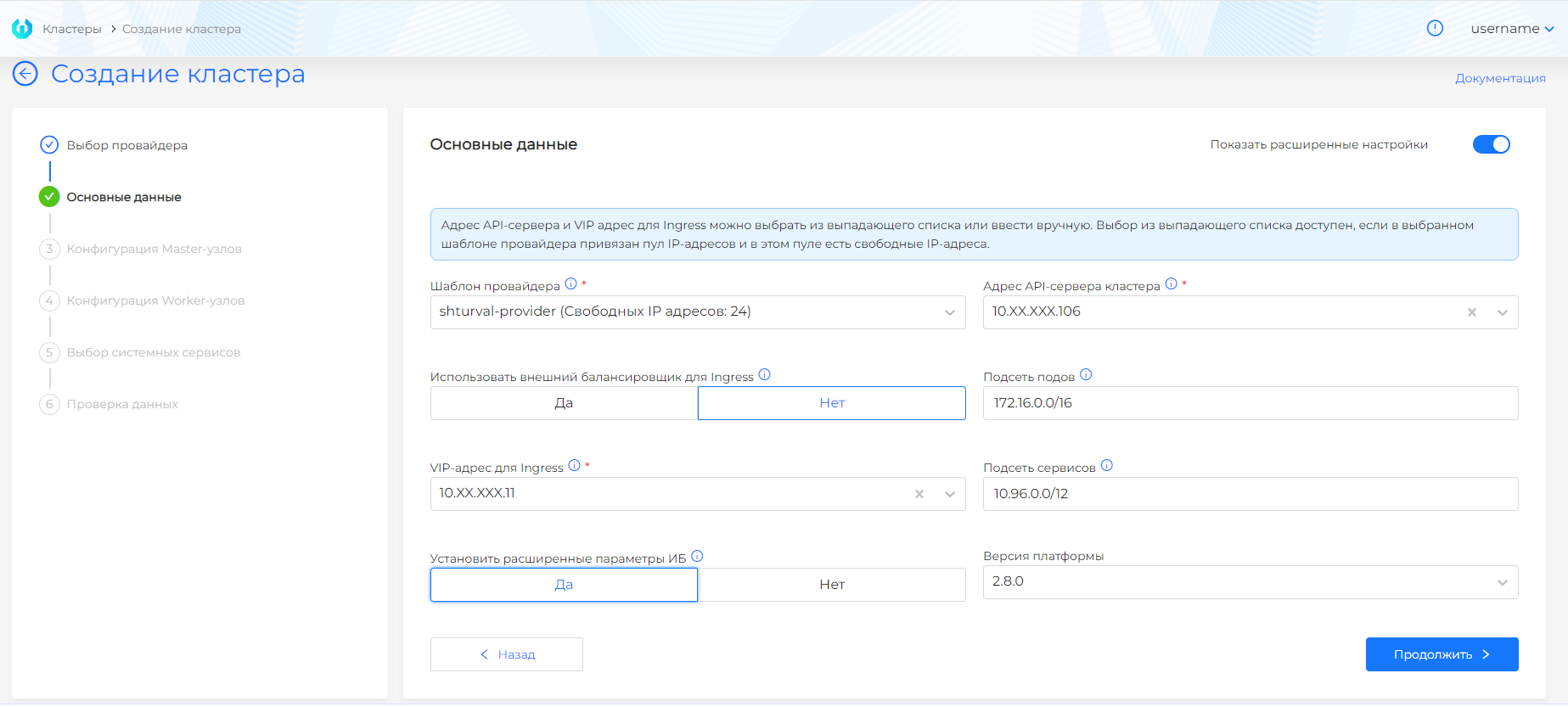Click info icon next to Подсеть сервисов
Viewport: 1568px width, 707px height.
(x=1106, y=466)
